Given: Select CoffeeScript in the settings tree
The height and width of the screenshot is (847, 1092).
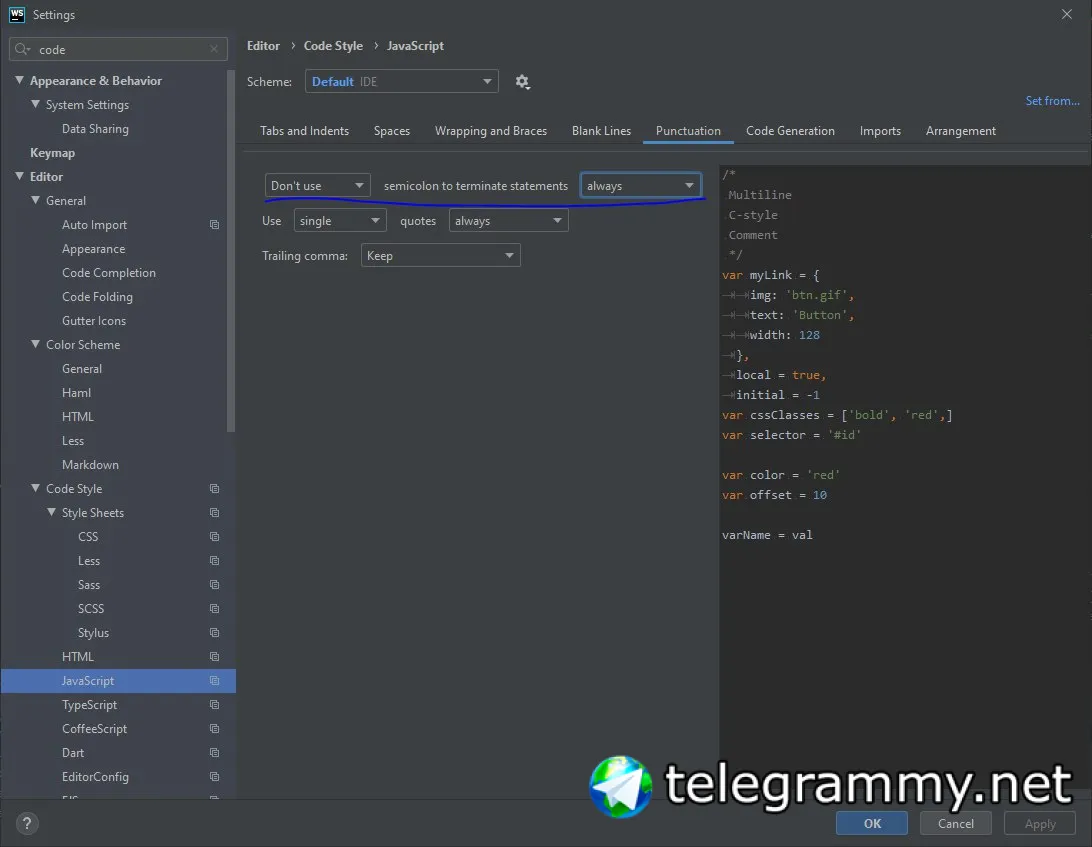Looking at the screenshot, I should pyautogui.click(x=95, y=729).
